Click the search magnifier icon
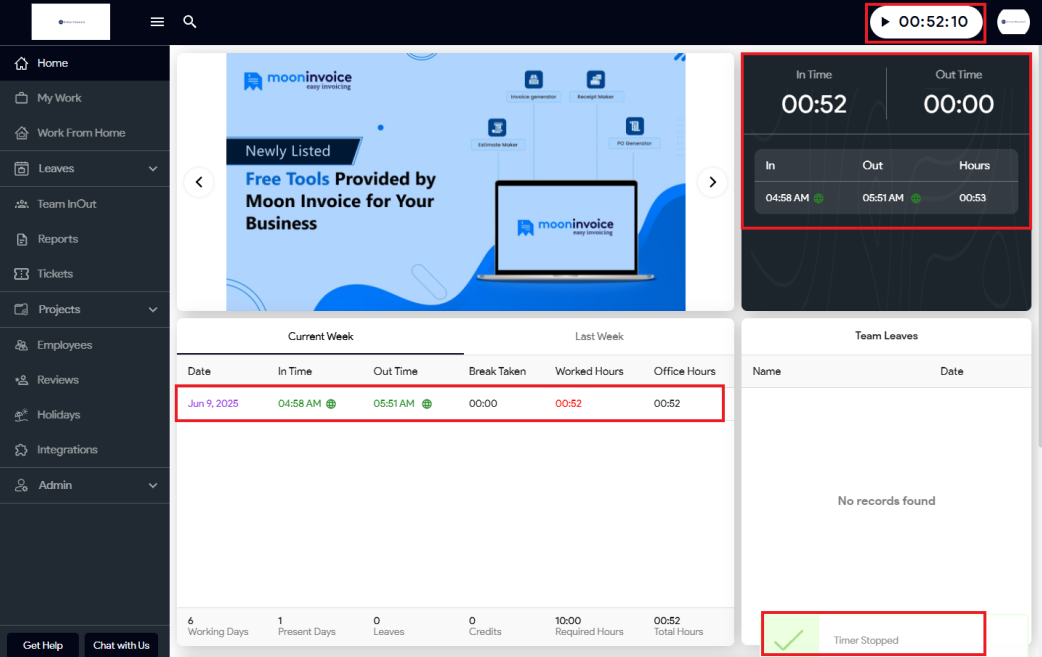Image resolution: width=1042 pixels, height=657 pixels. click(190, 22)
